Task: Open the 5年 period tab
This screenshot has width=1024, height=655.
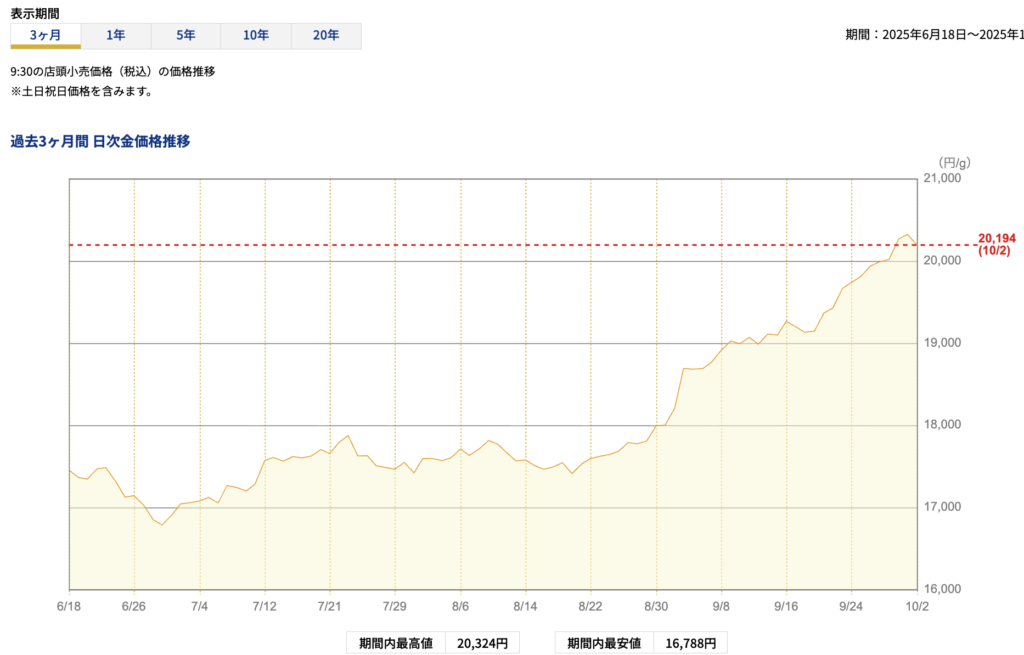Action: click(186, 35)
